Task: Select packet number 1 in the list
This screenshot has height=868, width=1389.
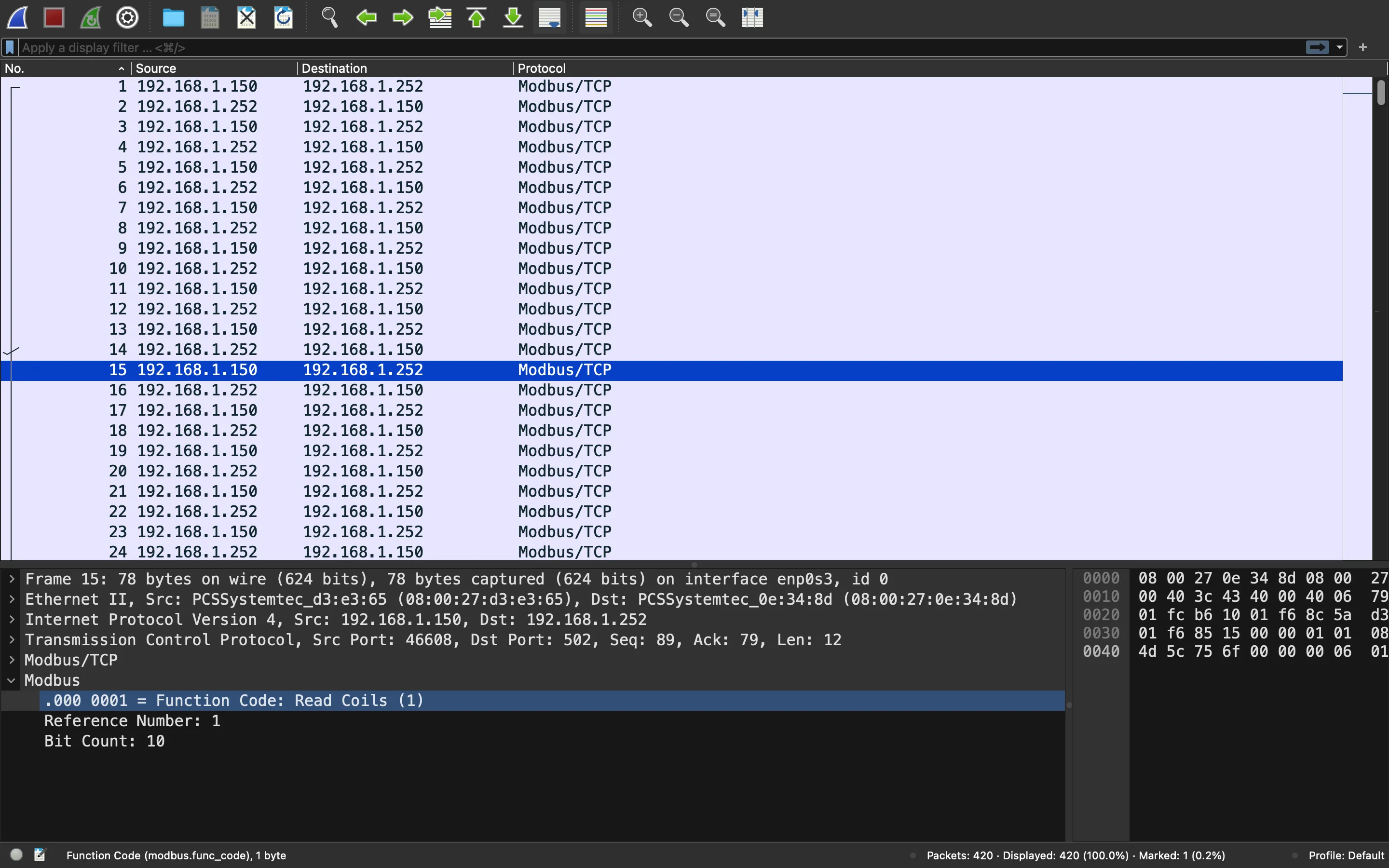Action: coord(671,86)
